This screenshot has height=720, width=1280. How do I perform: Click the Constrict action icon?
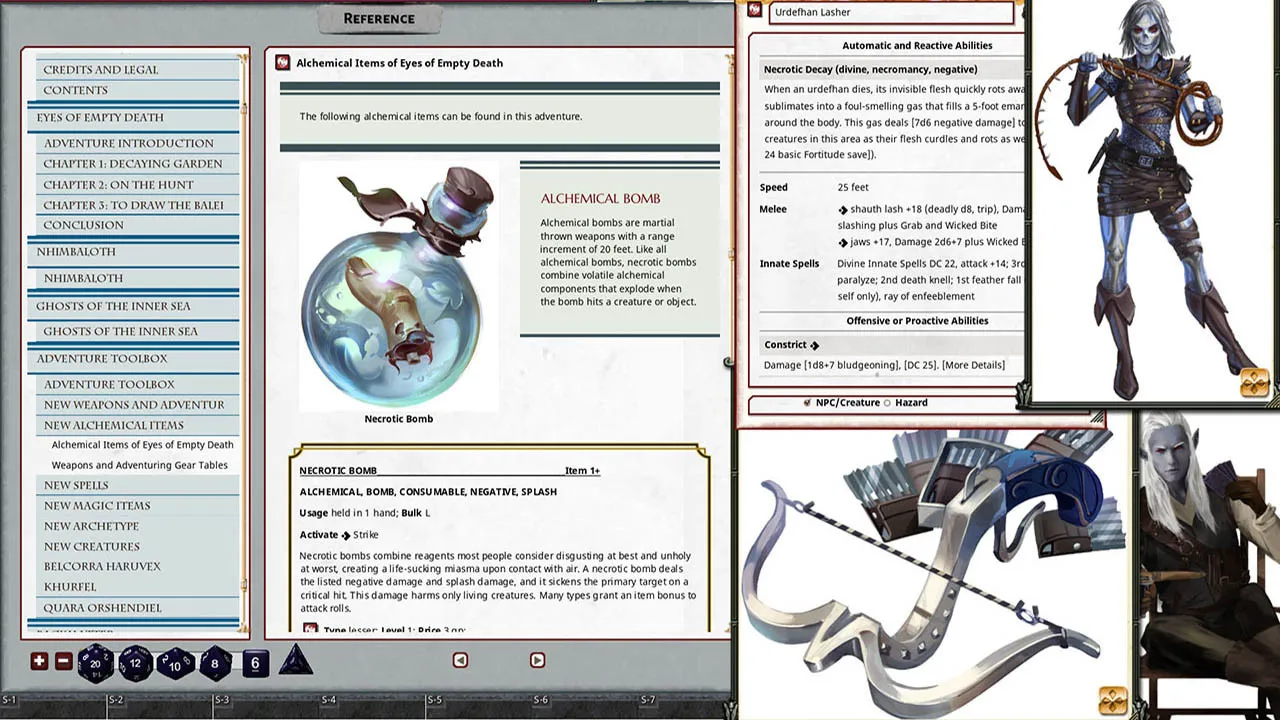tap(814, 345)
